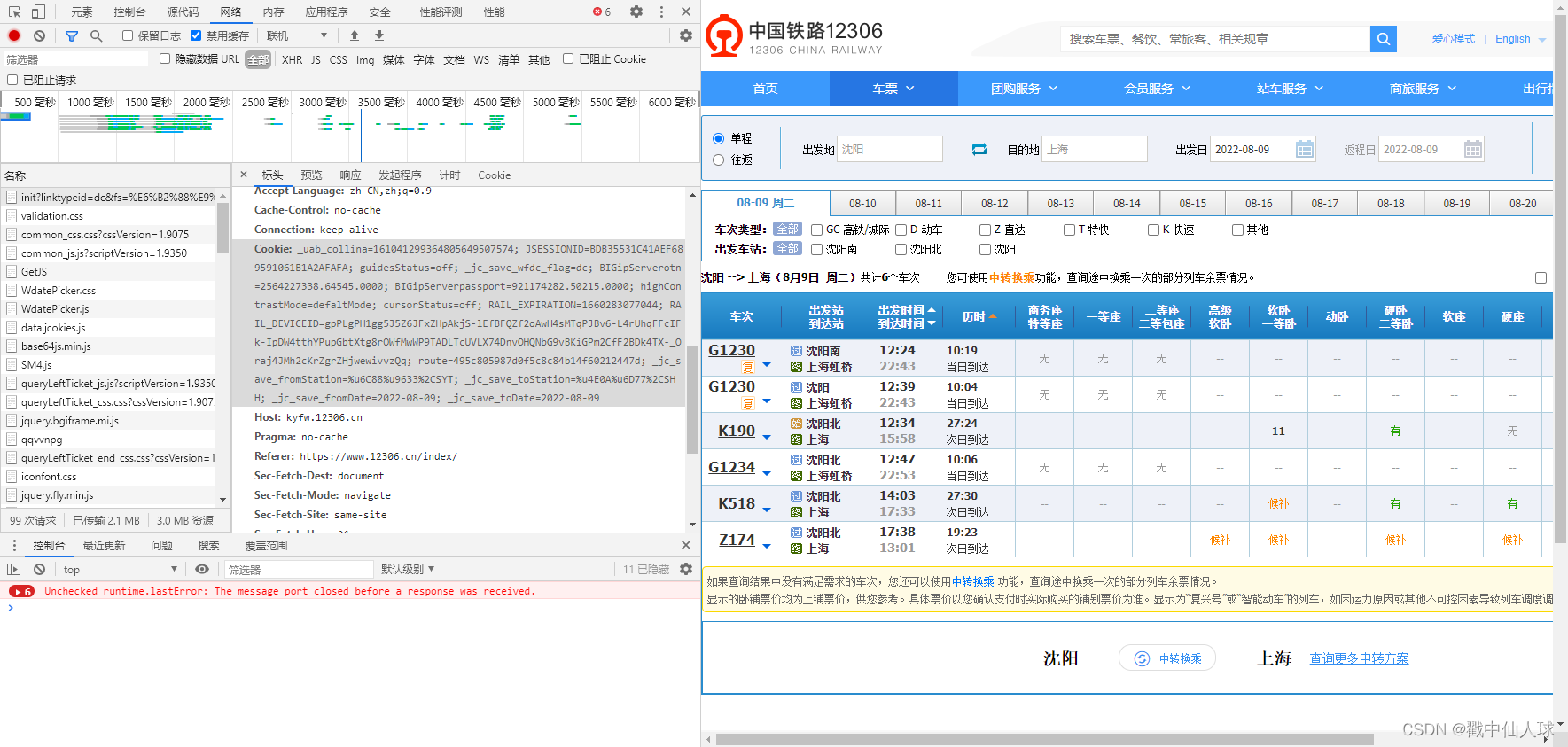
Task: Open the 源代码 DevTools tab
Action: click(183, 12)
